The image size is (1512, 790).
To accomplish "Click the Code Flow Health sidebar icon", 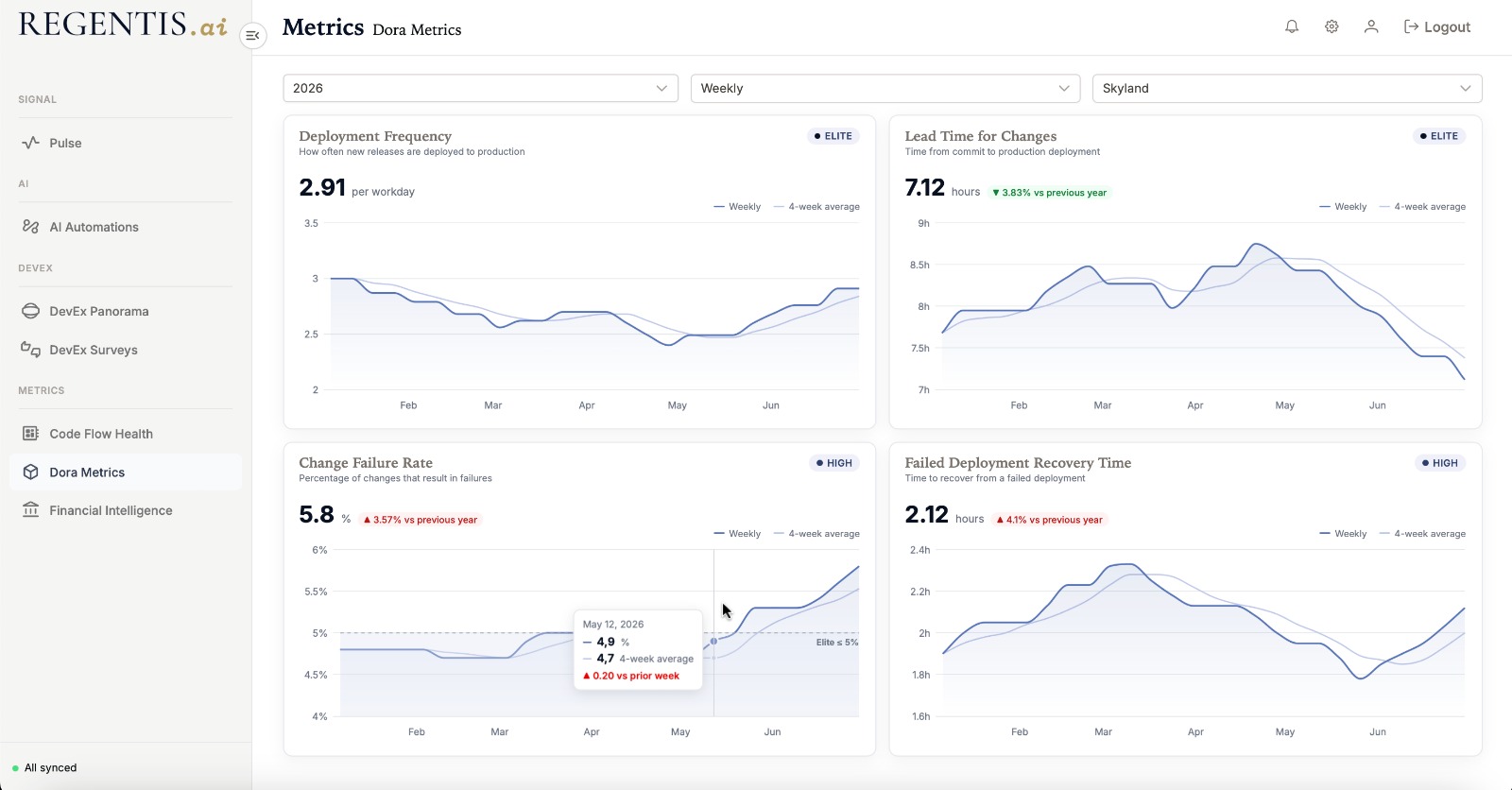I will pos(31,434).
